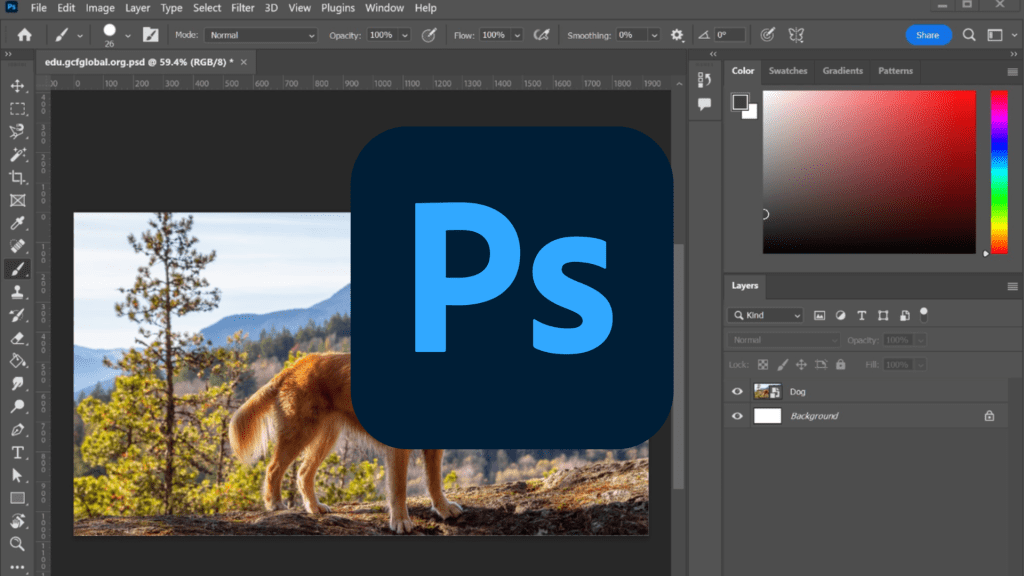
Task: Activate the Horizontal Type tool
Action: point(17,452)
